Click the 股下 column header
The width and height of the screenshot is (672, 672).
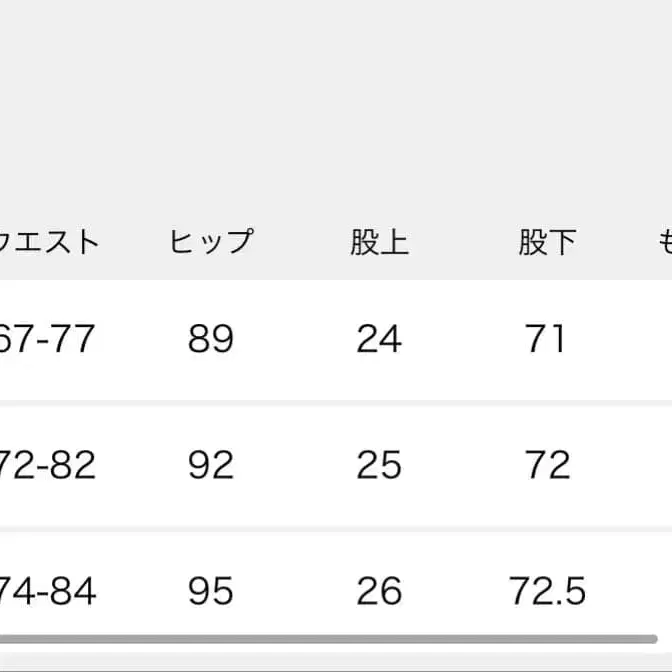pyautogui.click(x=547, y=242)
